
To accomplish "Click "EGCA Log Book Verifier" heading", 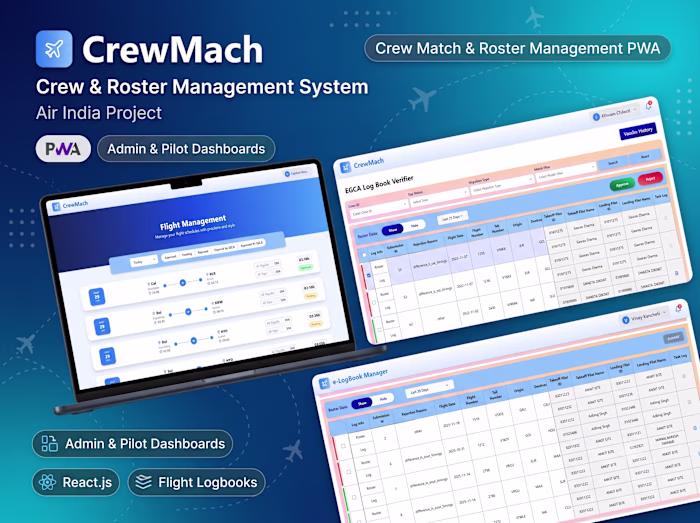I will 379,184.
